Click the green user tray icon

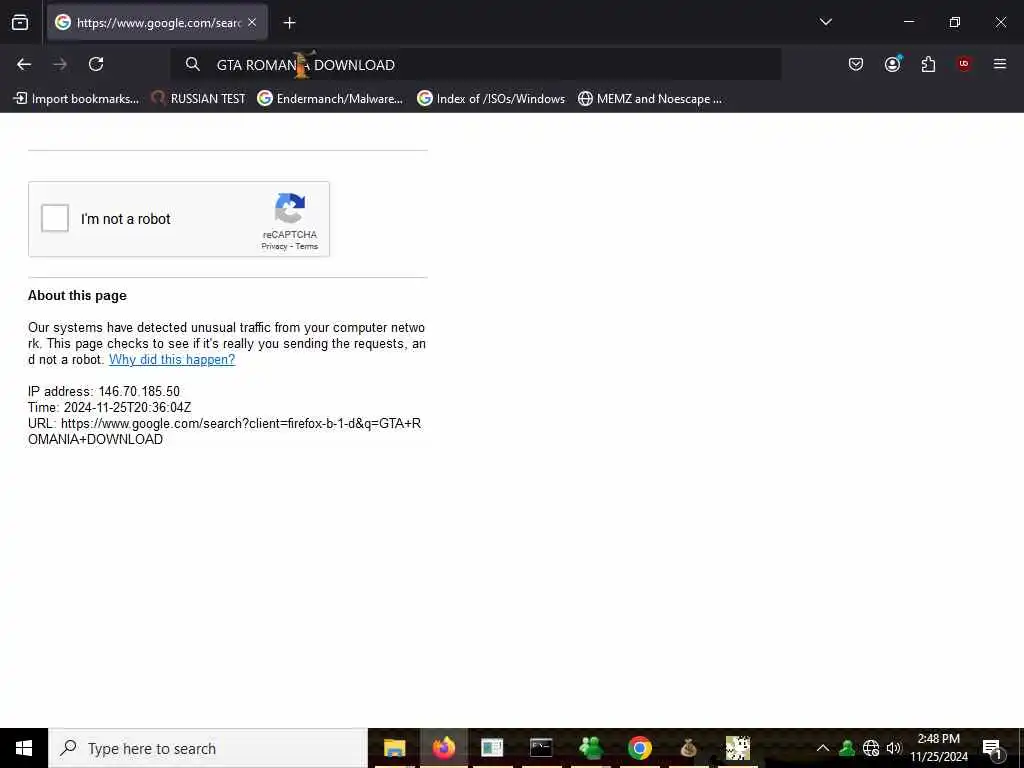[847, 748]
